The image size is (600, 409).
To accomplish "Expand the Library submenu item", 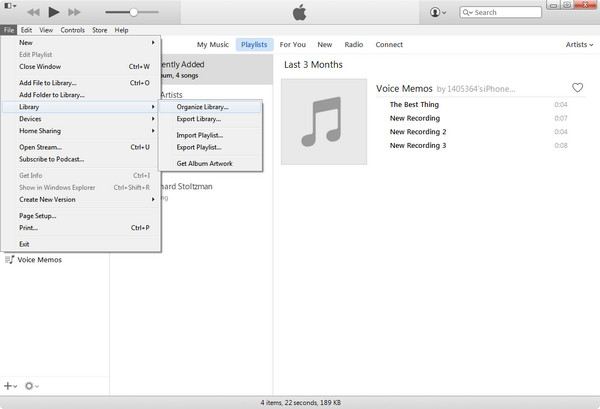I will [81, 107].
